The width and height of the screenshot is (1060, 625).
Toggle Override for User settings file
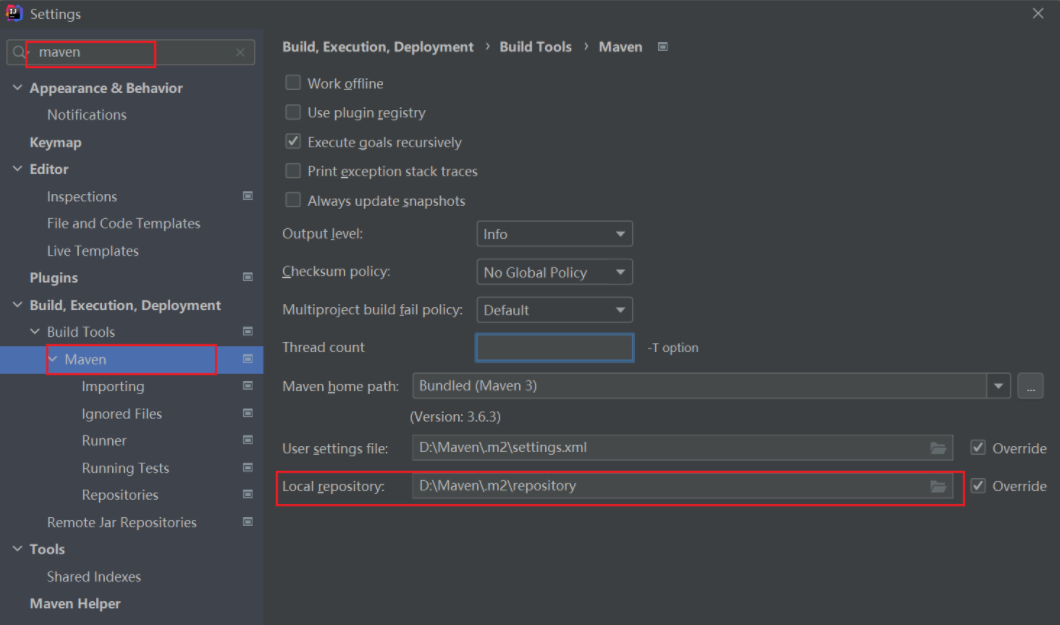tap(978, 447)
